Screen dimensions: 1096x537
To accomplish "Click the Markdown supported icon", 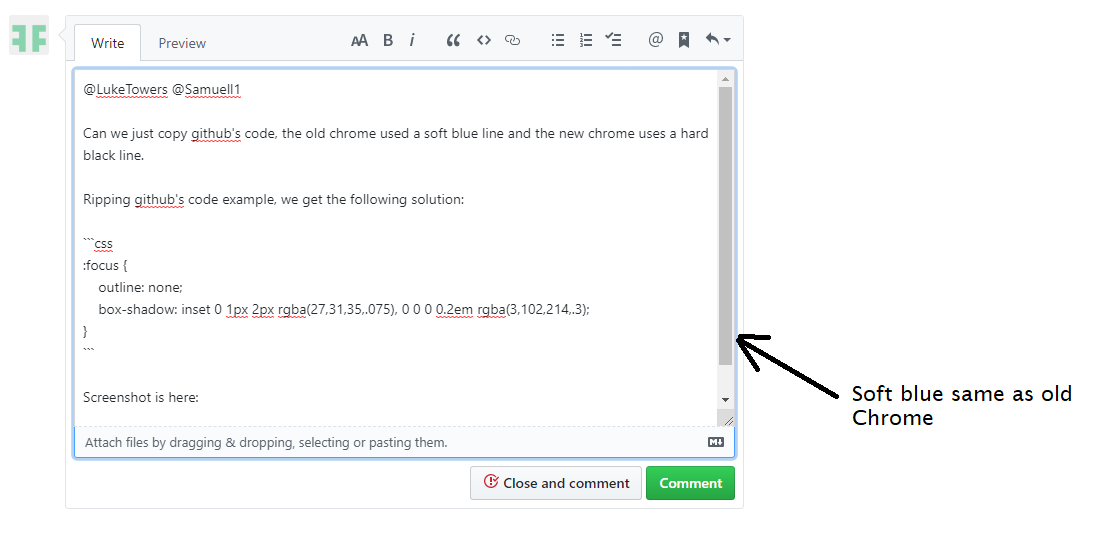I will (716, 442).
